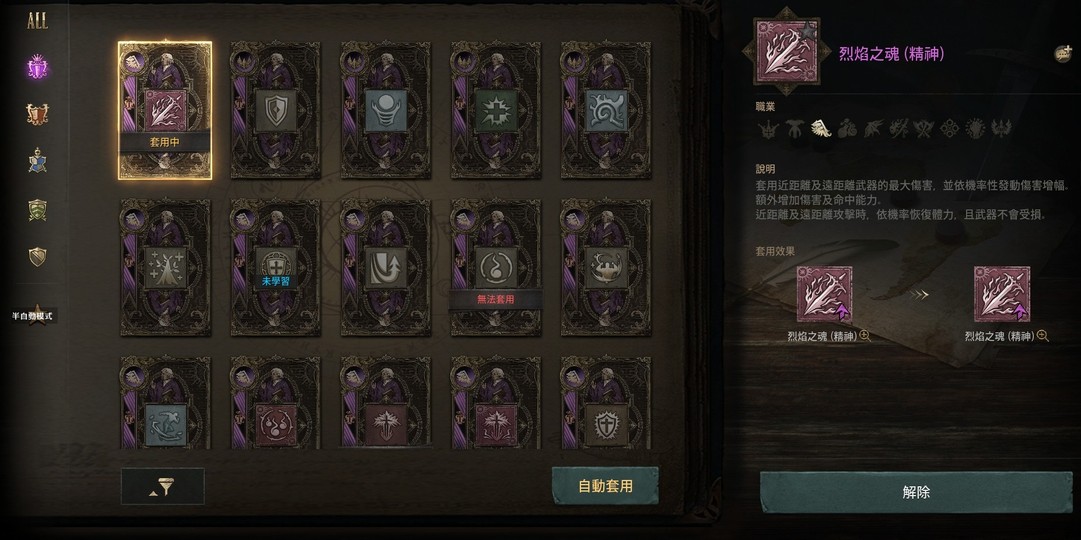Select the card labeled 未學習
The height and width of the screenshot is (540, 1081).
(275, 268)
